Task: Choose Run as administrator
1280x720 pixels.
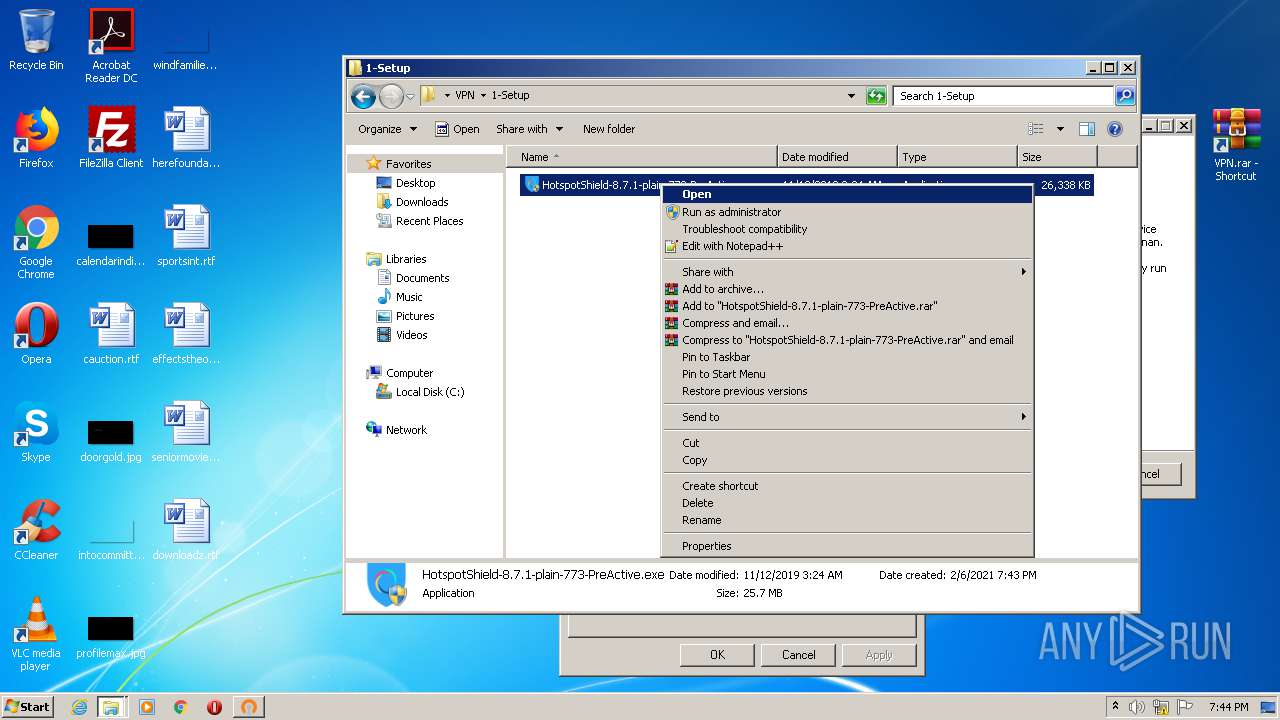Action: (x=847, y=212)
